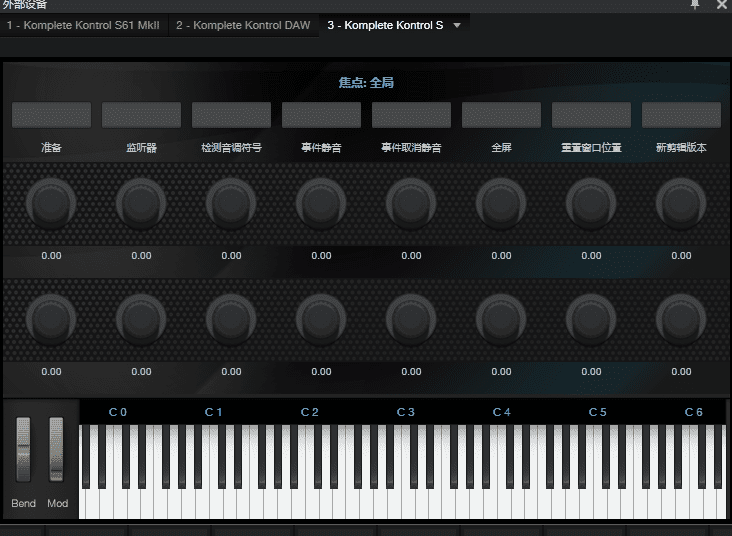
Task: Click the 监听器 label
Action: (141, 148)
